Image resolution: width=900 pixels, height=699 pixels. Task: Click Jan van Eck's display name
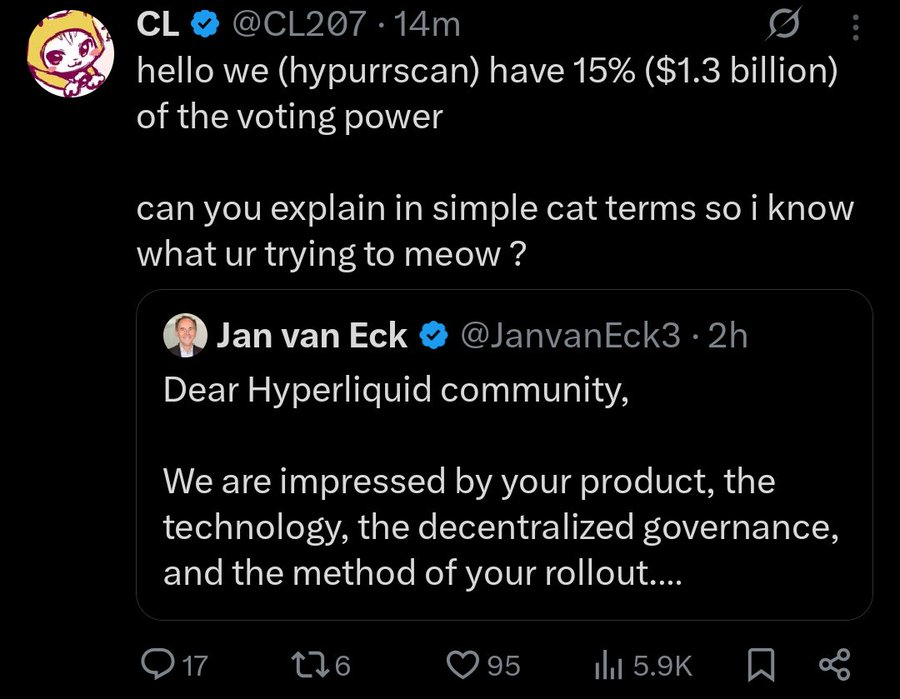(312, 336)
